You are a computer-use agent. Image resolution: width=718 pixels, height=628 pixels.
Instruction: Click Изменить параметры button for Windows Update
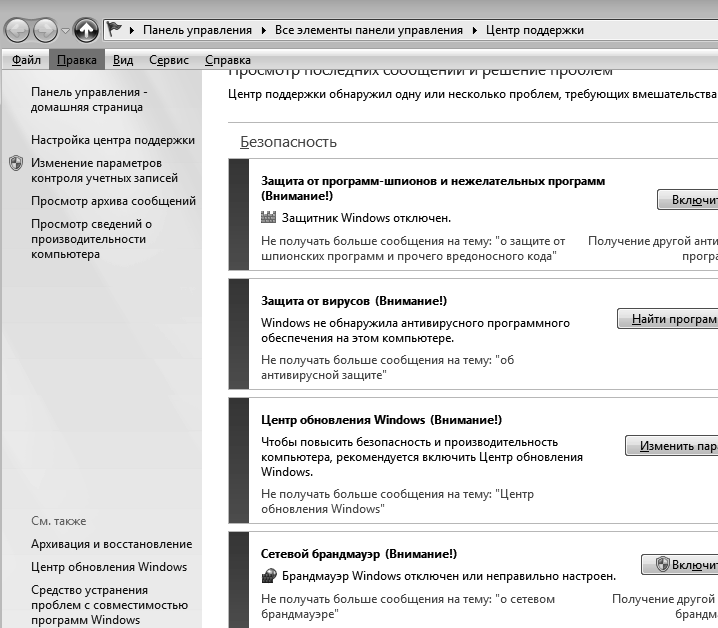[x=671, y=446]
